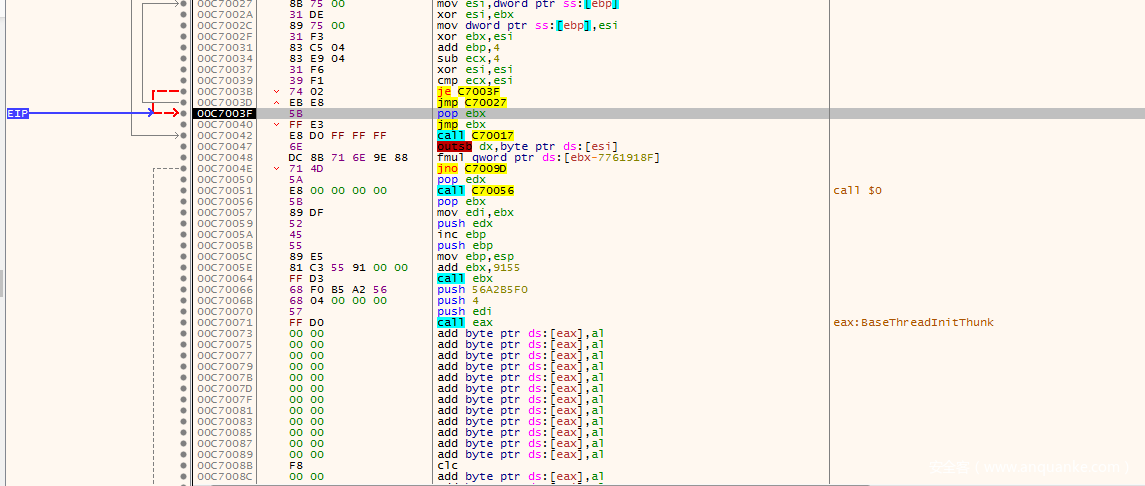Screen dimensions: 1145x486
Task: Select the jmp ebx instruction
Action: point(462,125)
